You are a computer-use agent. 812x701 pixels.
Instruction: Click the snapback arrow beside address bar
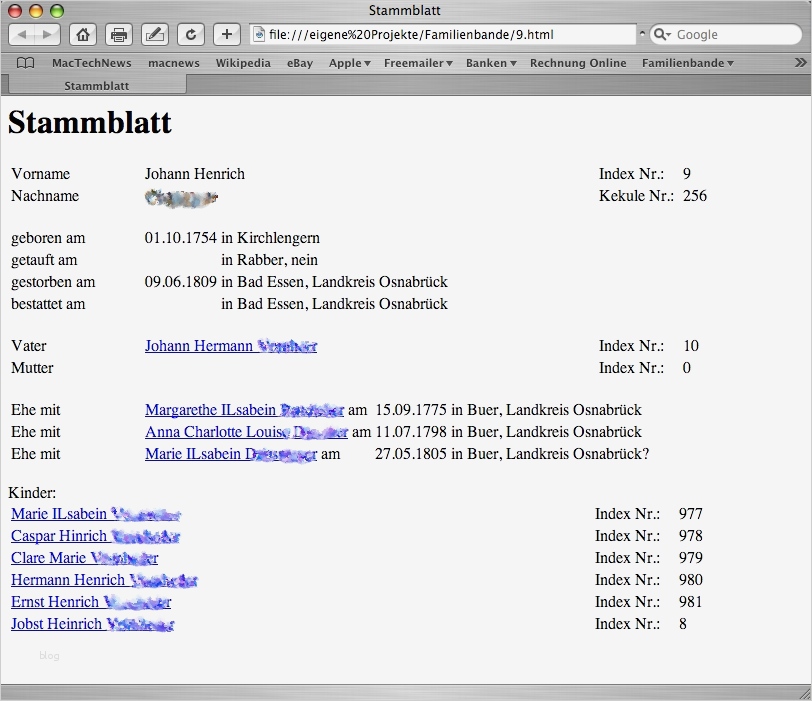[x=642, y=34]
